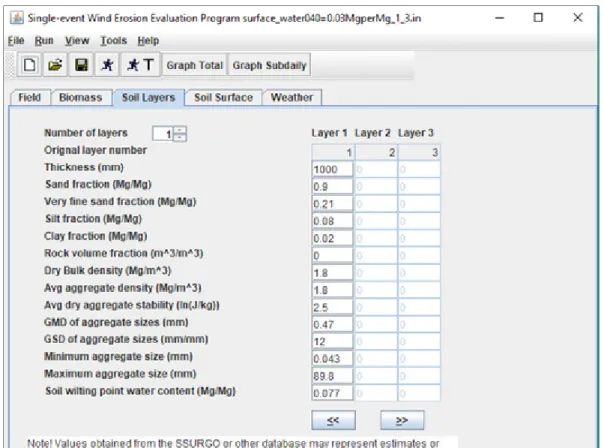Click Layer 1 GMD of aggregate sizes field
The height and width of the screenshot is (448, 604).
pyautogui.click(x=332, y=324)
